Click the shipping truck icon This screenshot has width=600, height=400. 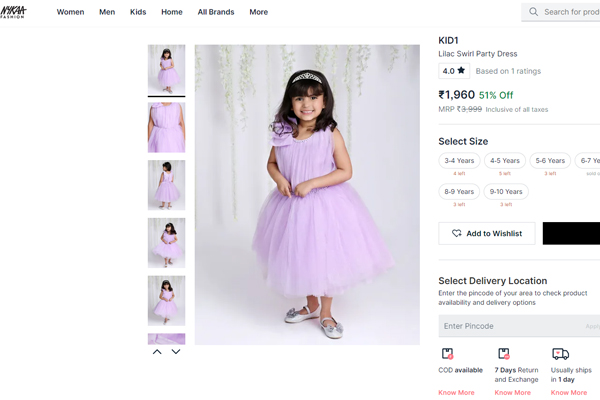[560, 354]
